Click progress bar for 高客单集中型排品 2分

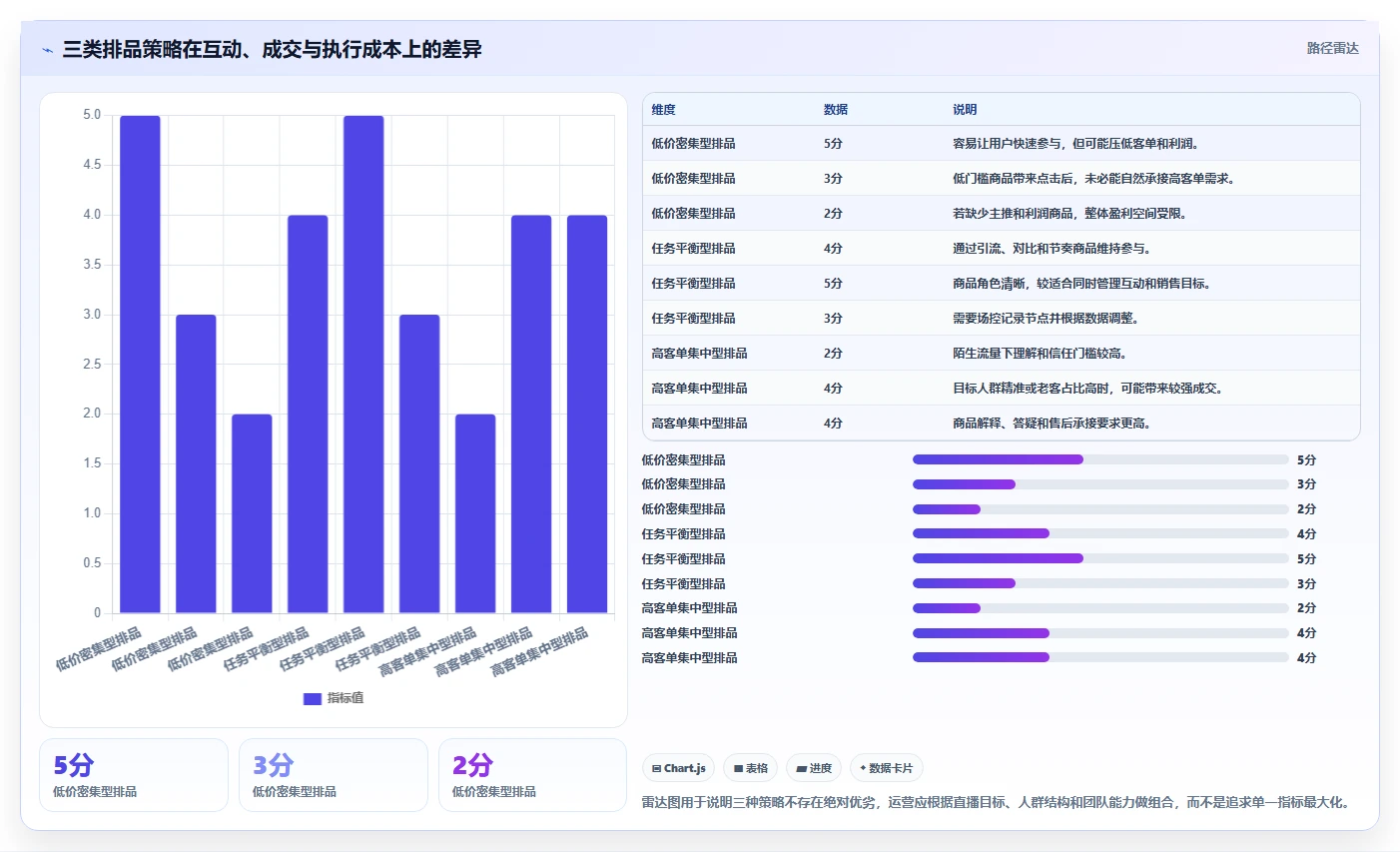tap(1100, 608)
